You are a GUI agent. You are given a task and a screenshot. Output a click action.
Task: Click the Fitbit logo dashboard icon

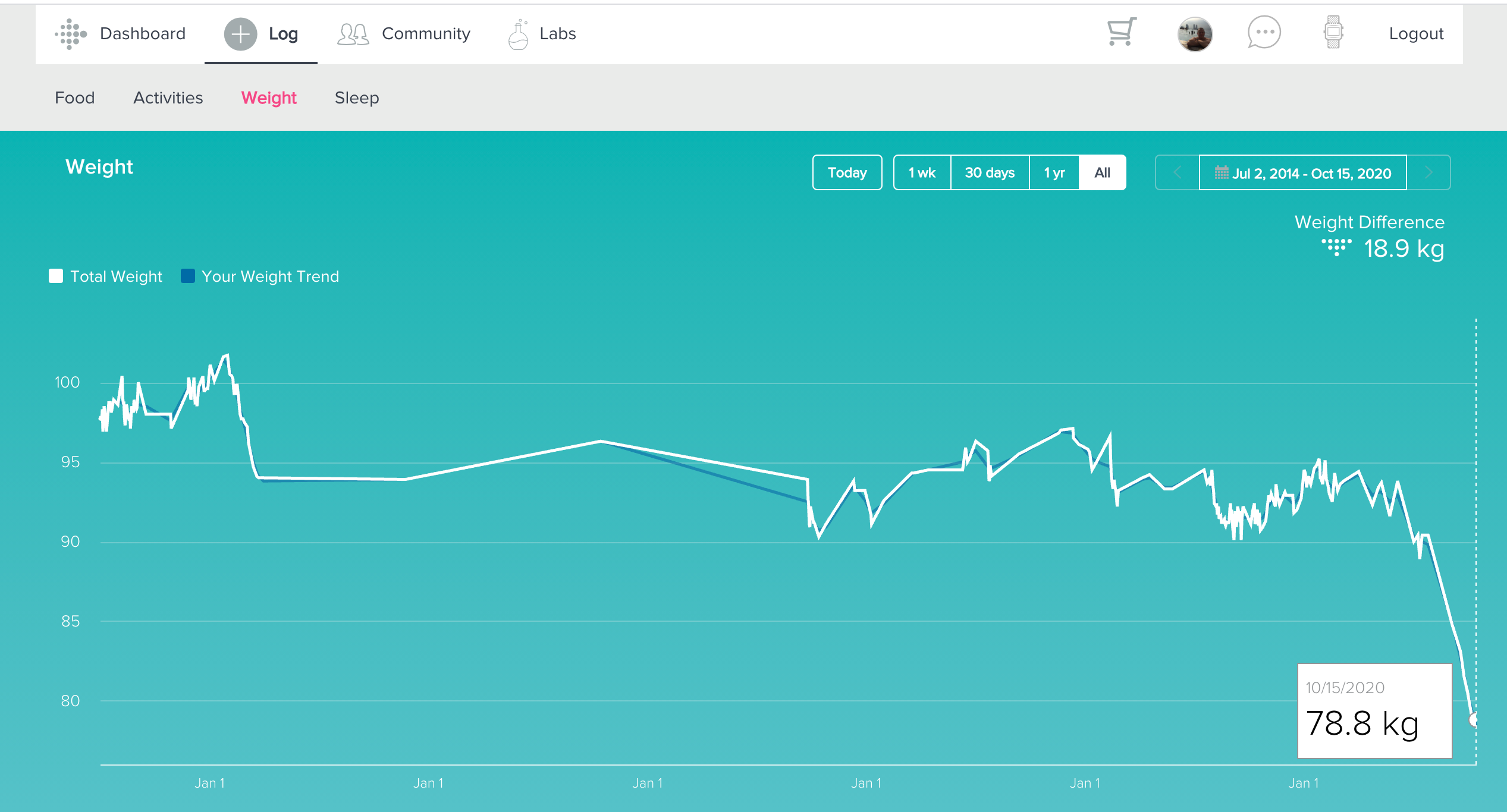point(71,34)
